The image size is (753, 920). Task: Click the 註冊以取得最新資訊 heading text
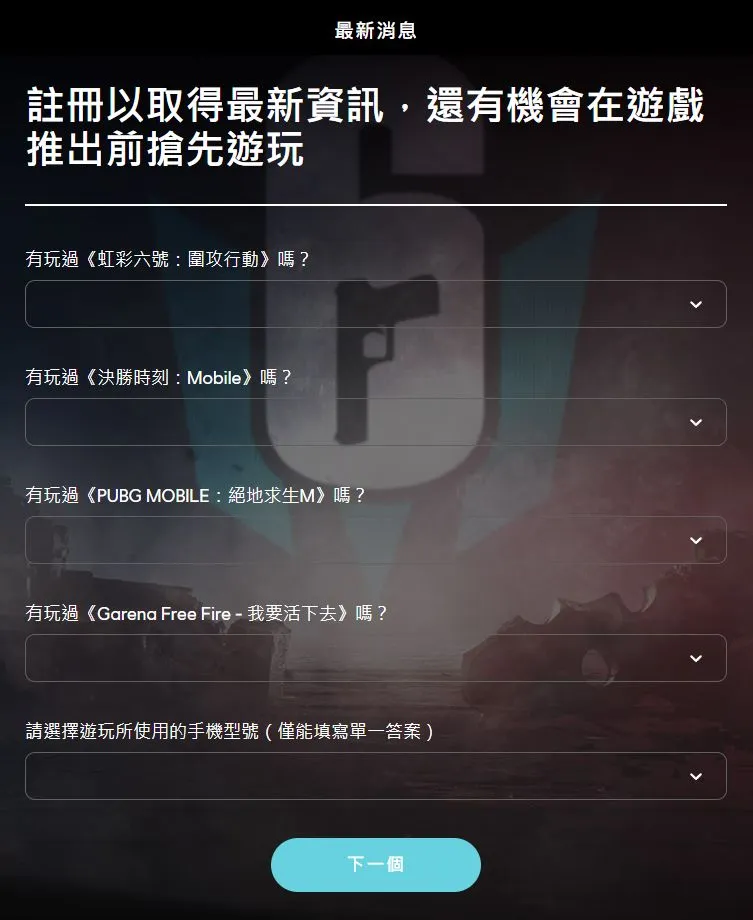[205, 106]
